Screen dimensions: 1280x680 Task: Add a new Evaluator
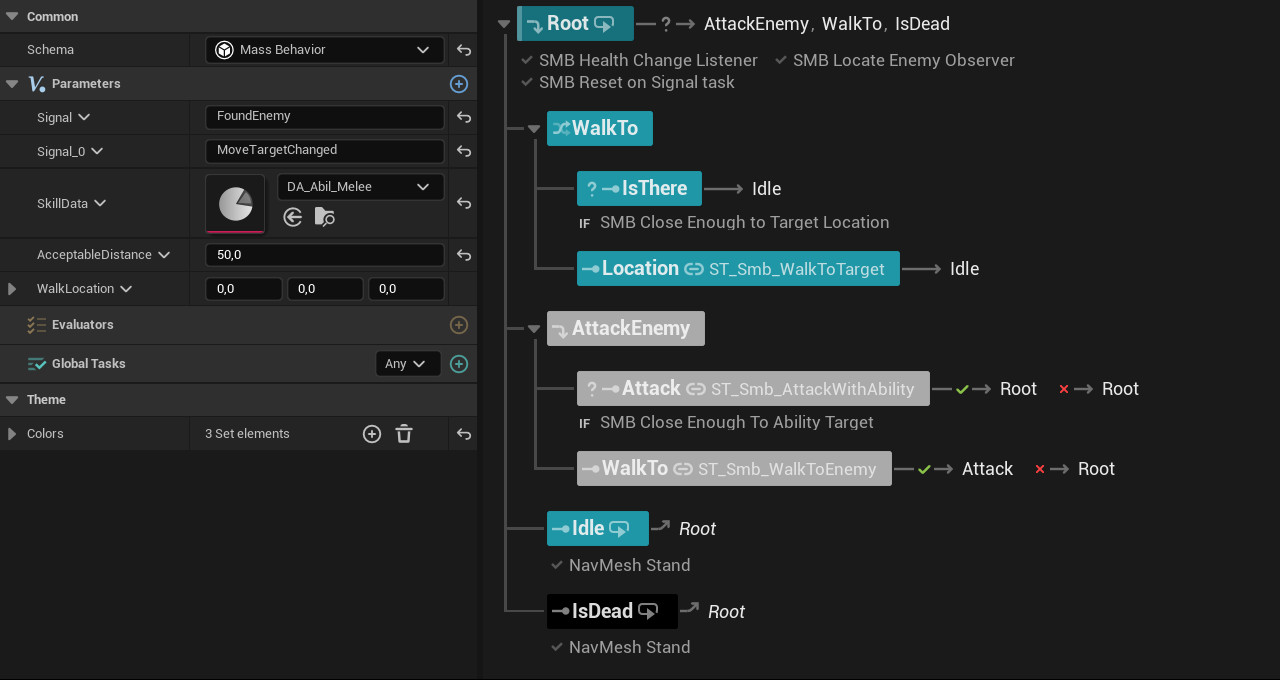click(459, 325)
